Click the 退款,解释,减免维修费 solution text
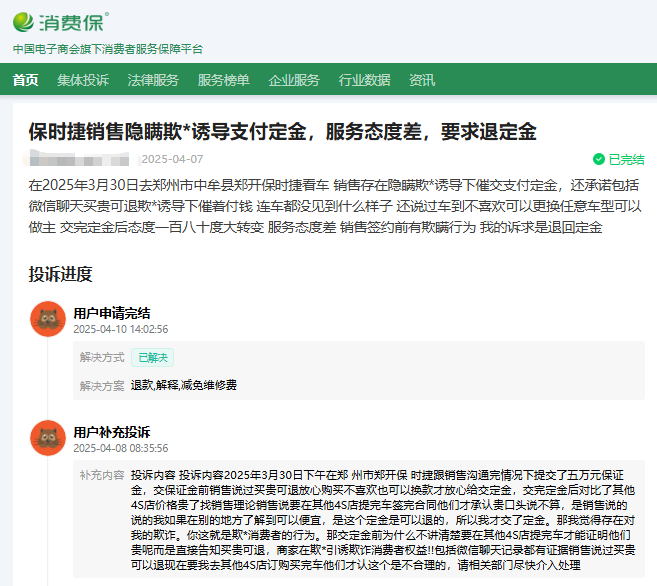Image resolution: width=657 pixels, height=586 pixels. tap(184, 385)
